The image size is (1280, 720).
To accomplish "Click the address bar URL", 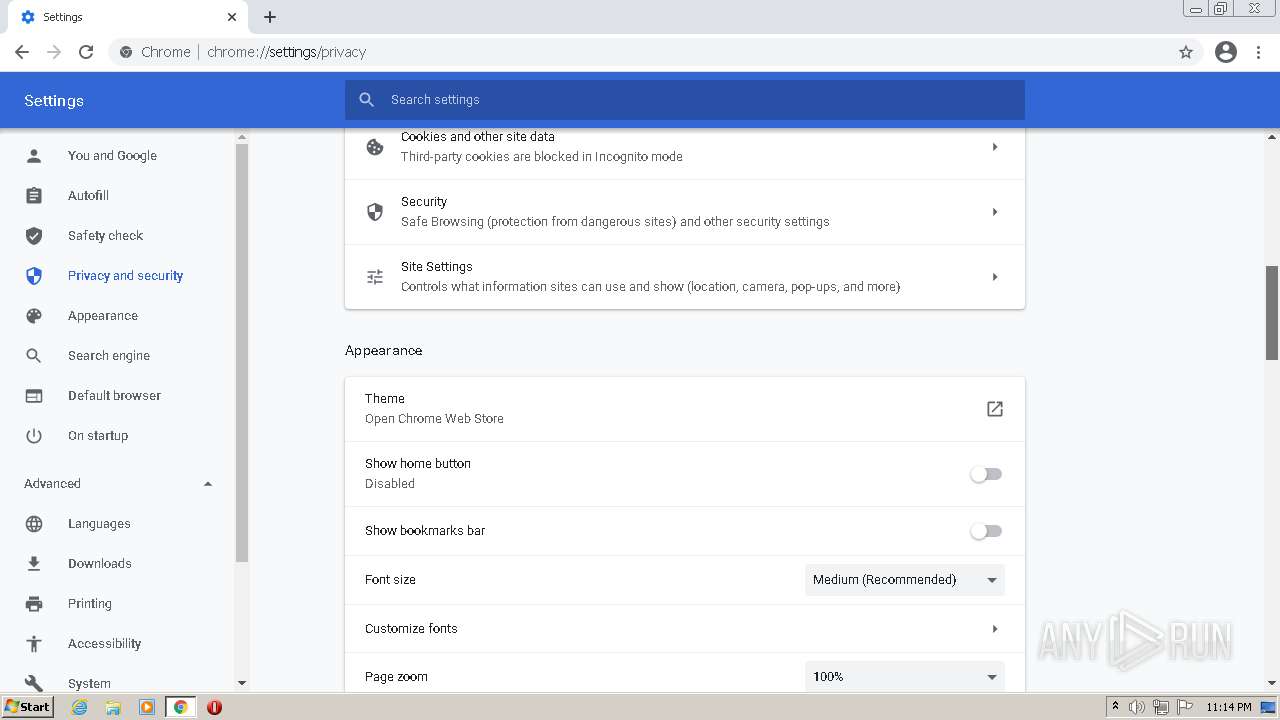I will coord(286,52).
